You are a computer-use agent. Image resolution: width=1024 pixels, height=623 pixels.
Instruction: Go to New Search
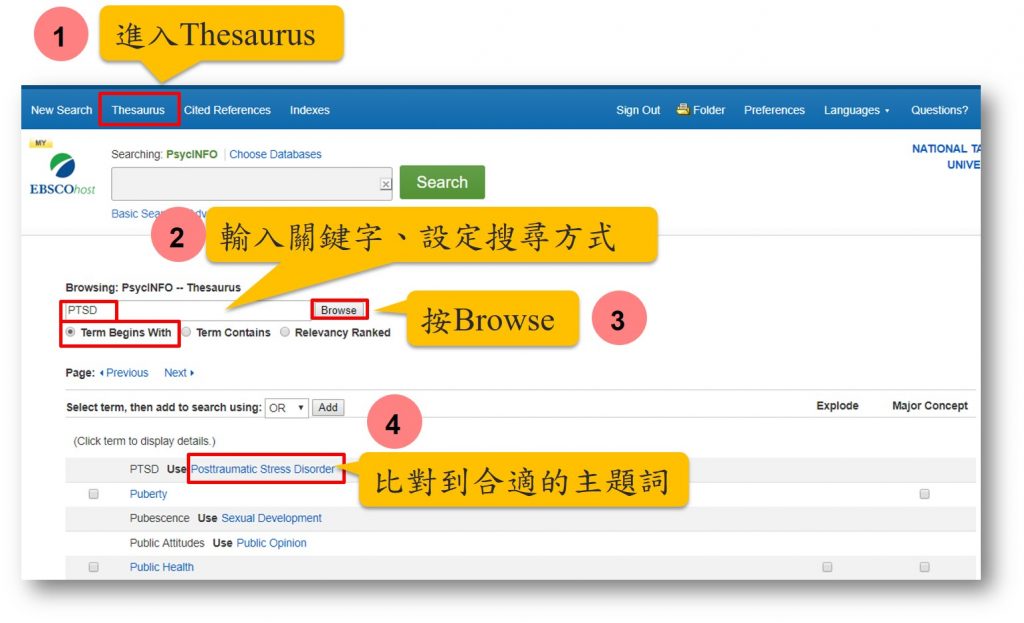[61, 110]
